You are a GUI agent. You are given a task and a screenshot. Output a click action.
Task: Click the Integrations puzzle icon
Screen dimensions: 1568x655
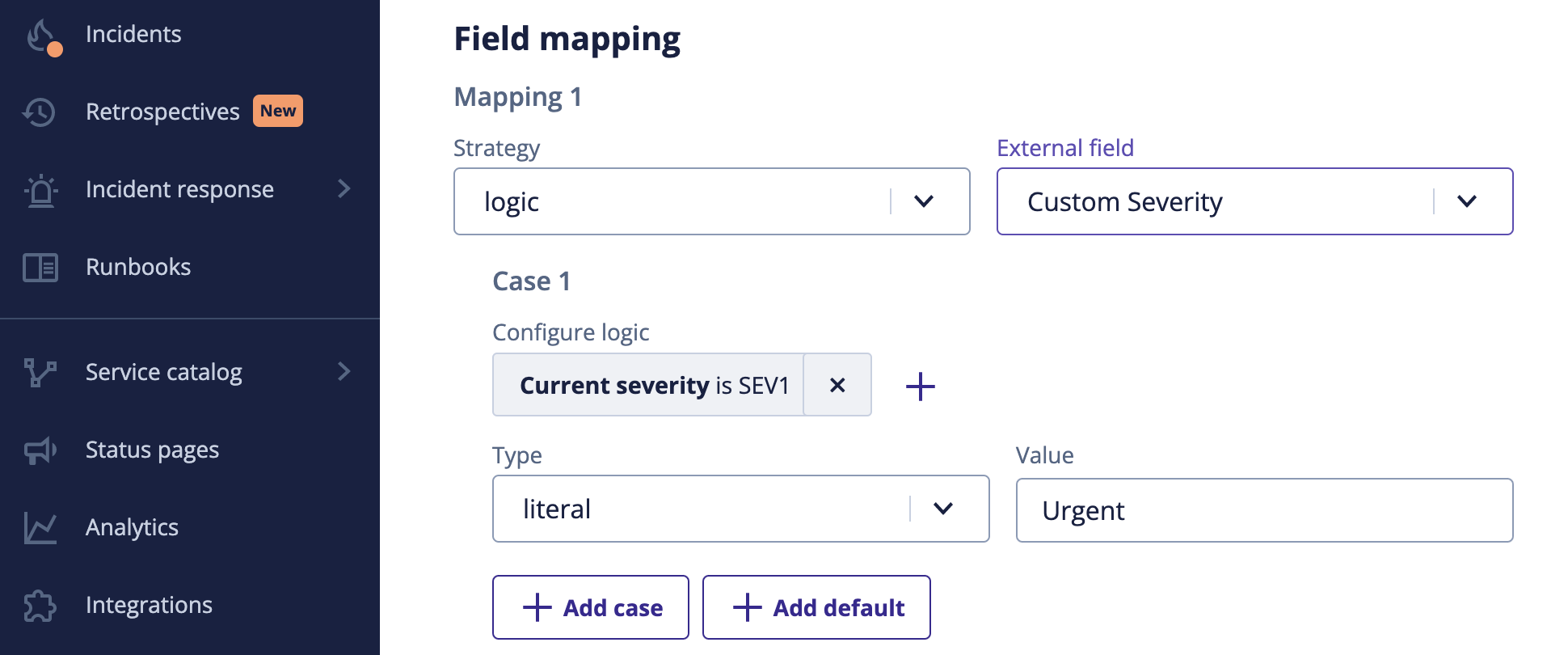tap(40, 606)
